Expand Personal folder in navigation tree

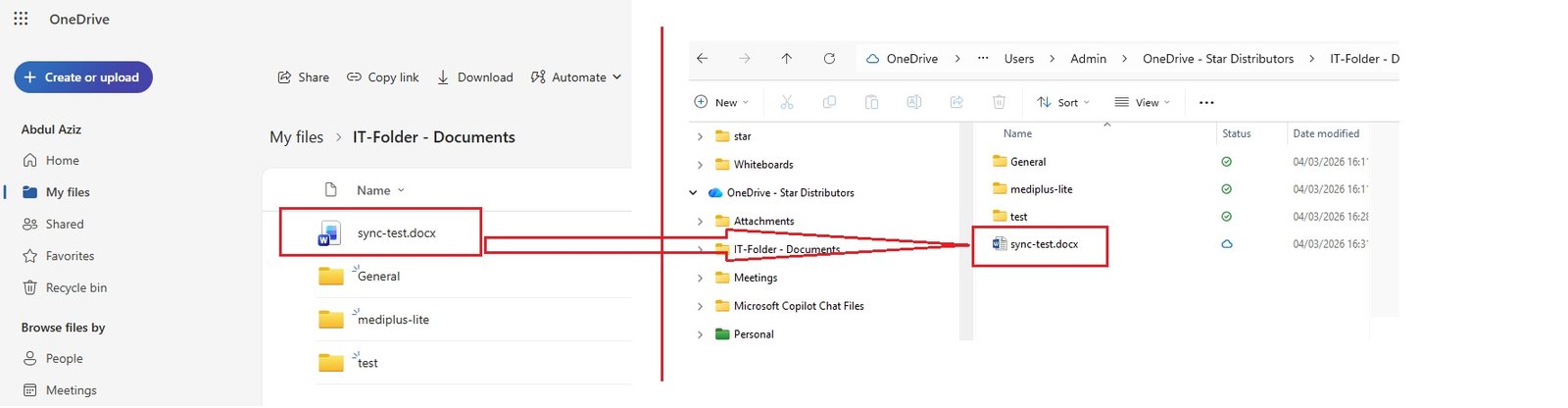click(700, 334)
